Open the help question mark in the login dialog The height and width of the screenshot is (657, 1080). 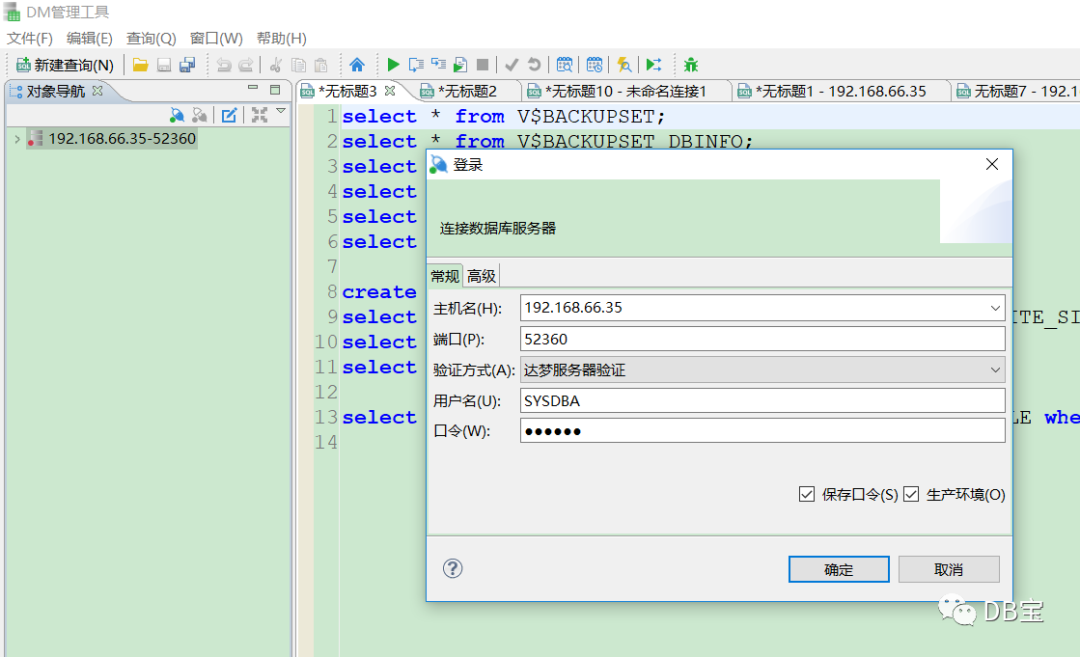[453, 568]
